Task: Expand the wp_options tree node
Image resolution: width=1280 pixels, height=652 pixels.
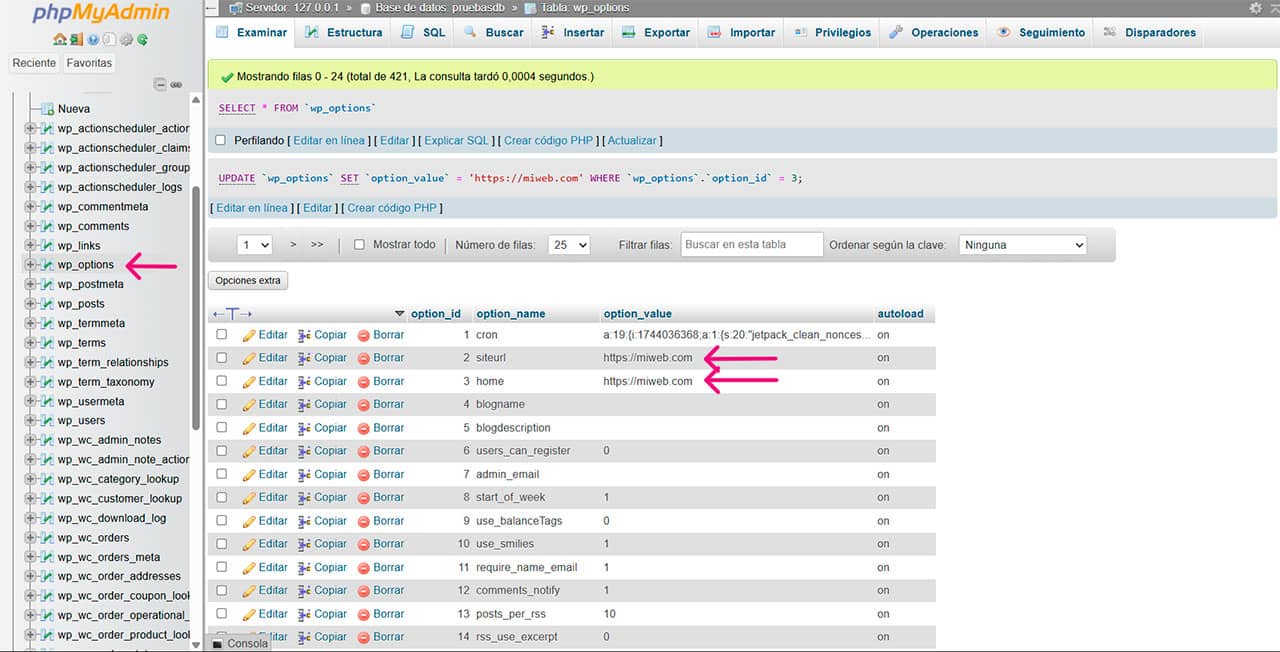Action: (x=30, y=265)
